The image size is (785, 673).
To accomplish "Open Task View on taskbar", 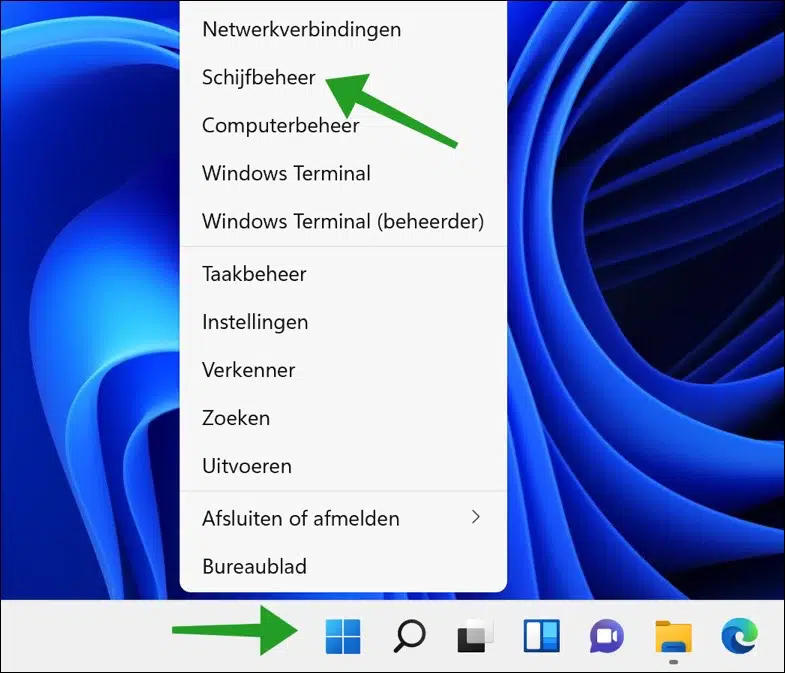I will 476,636.
